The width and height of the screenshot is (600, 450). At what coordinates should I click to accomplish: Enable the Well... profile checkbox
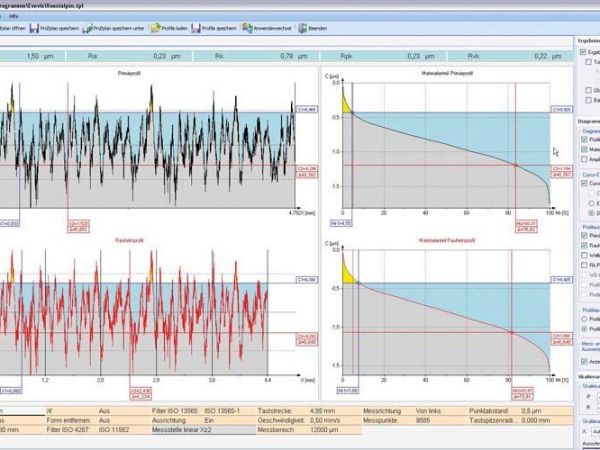[x=584, y=255]
